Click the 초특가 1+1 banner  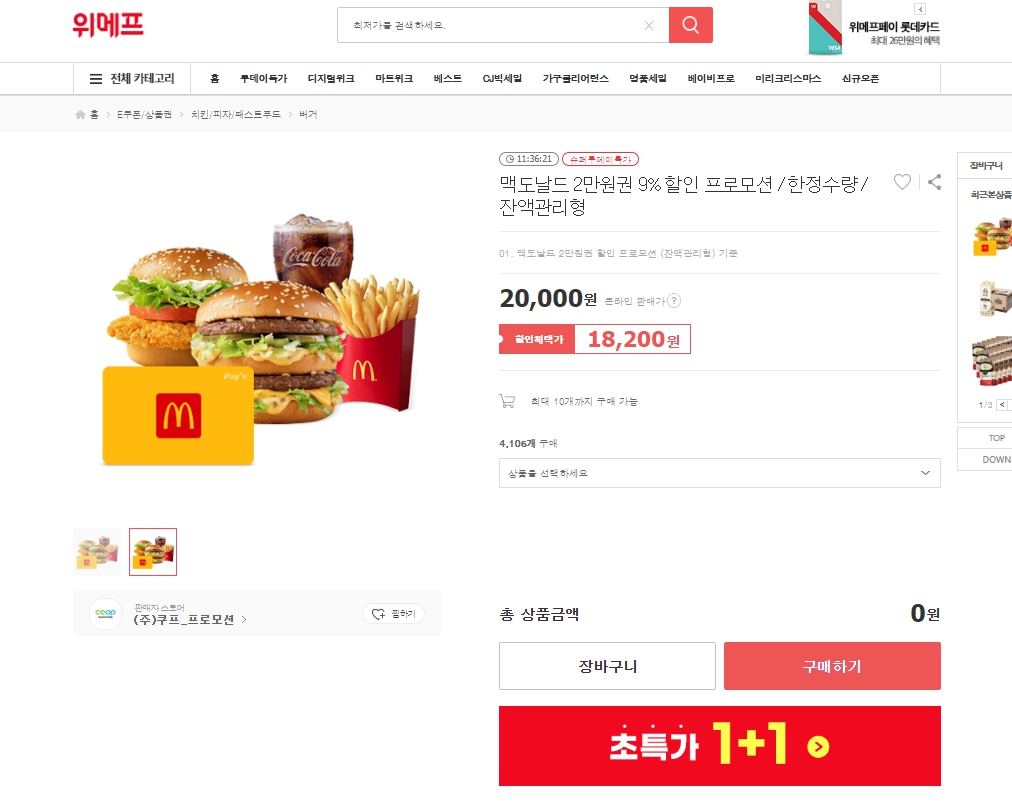click(x=720, y=746)
